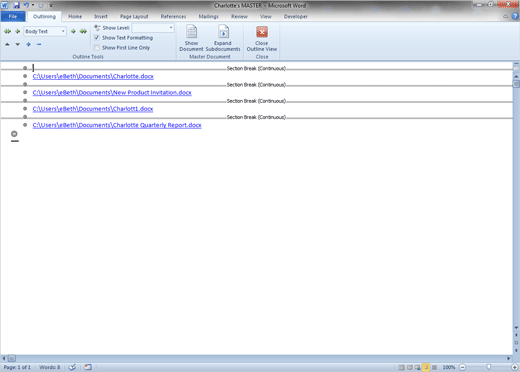Click the 100% zoom level
This screenshot has height=372, width=520.
[x=449, y=367]
